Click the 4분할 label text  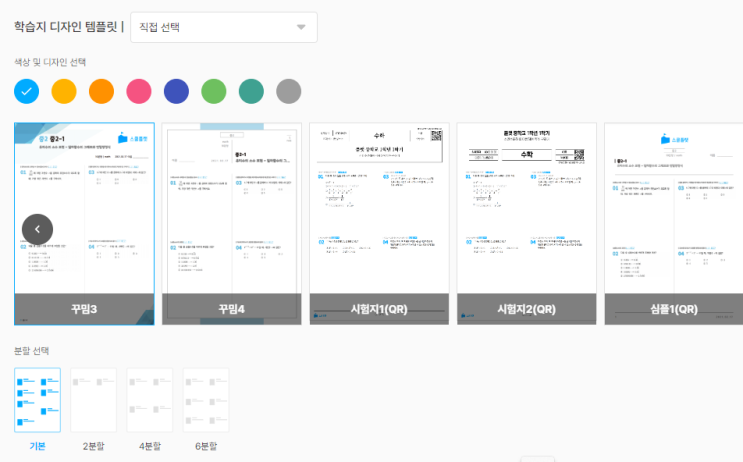click(x=150, y=446)
